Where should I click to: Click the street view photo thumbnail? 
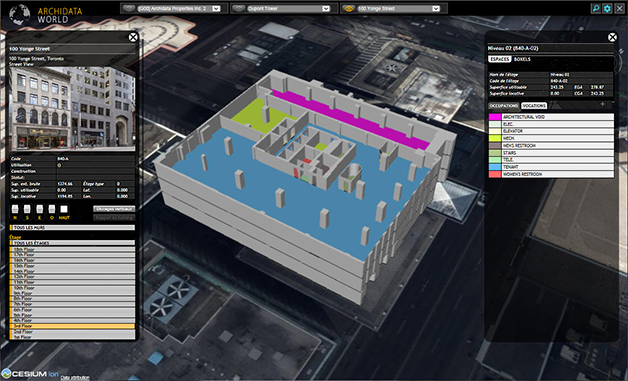click(72, 109)
